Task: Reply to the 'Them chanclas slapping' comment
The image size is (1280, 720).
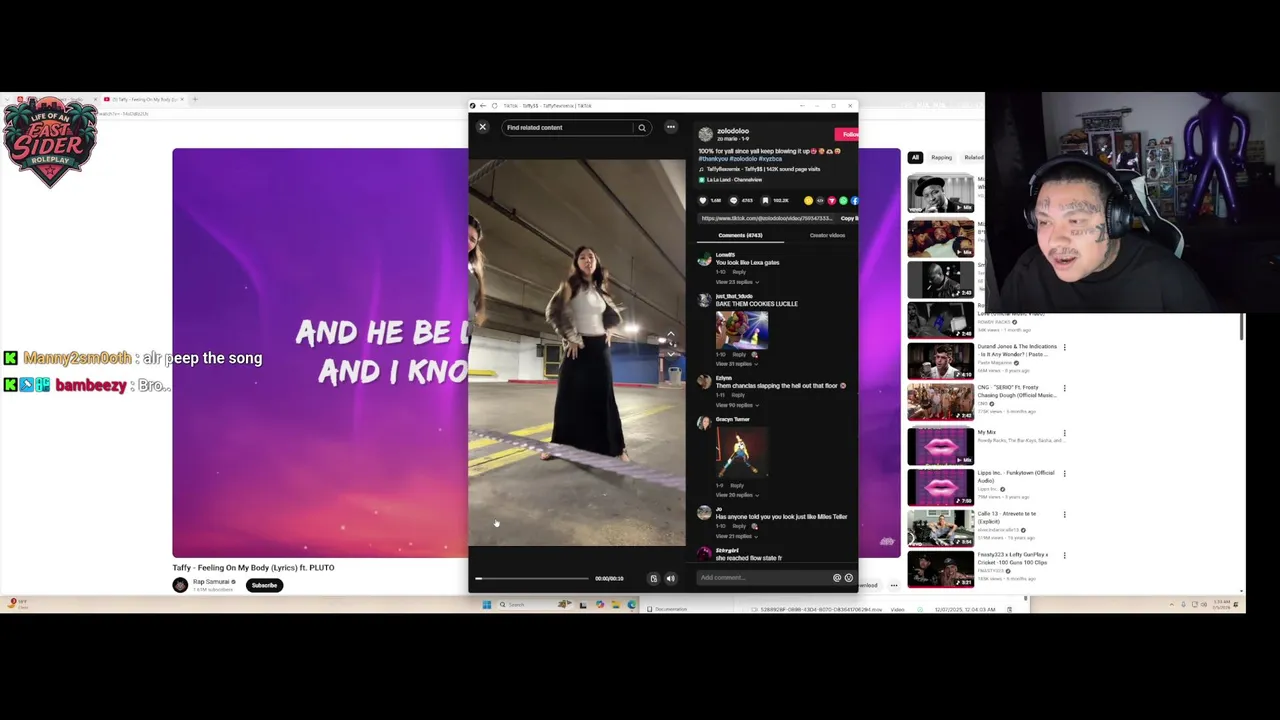Action: click(x=738, y=395)
